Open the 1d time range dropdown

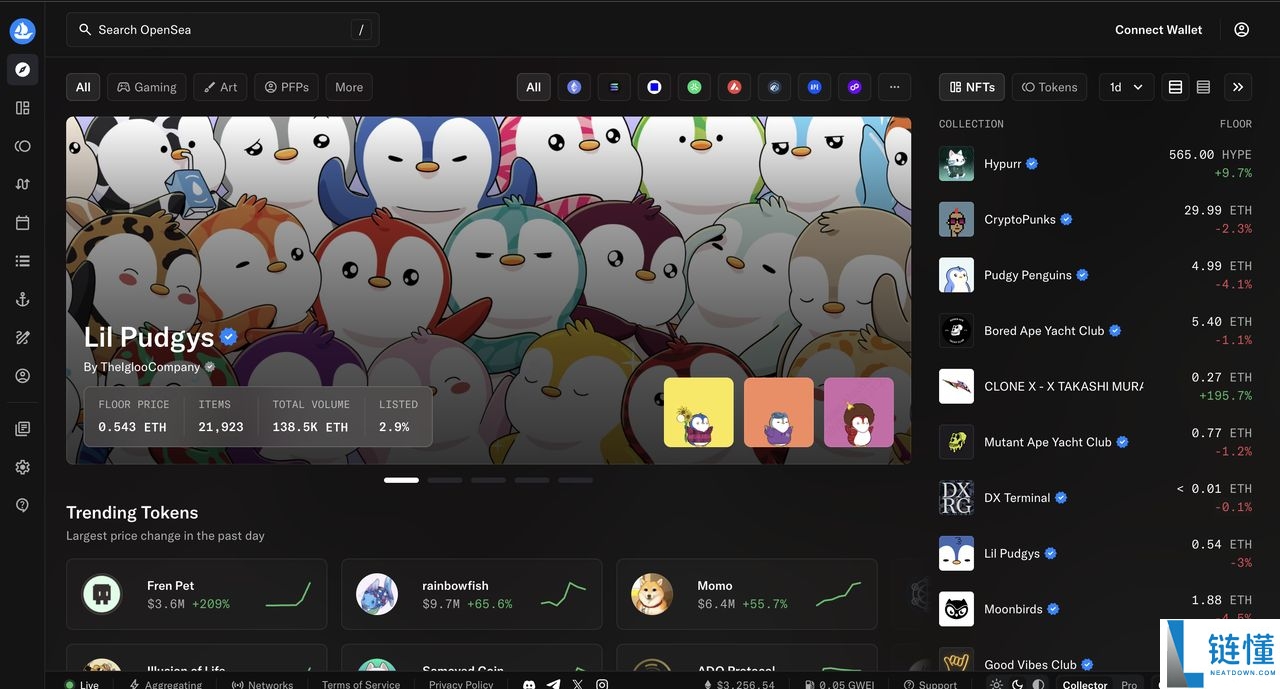pos(1127,87)
